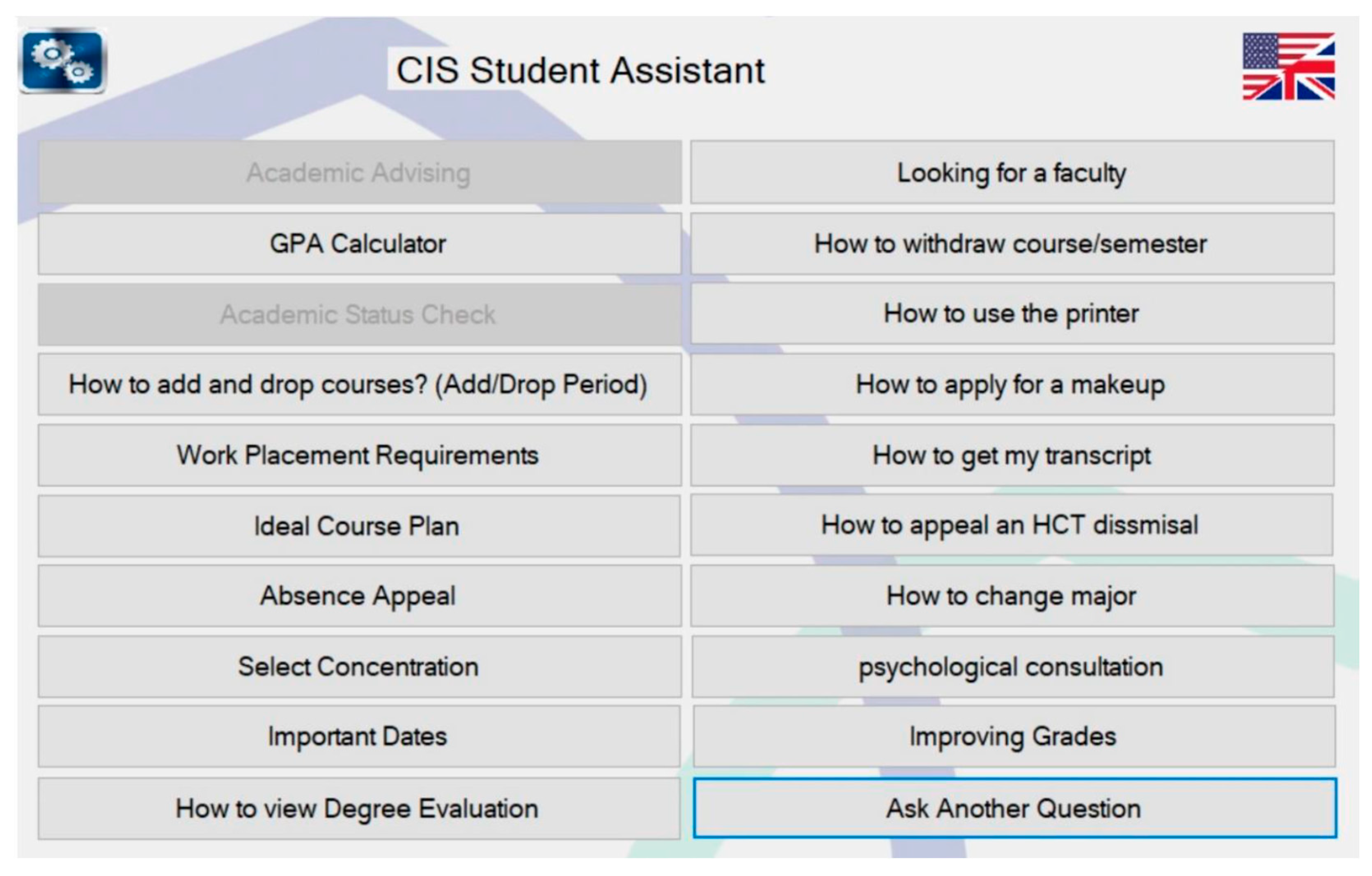
Task: Click the Improving Grades button
Action: (1013, 736)
